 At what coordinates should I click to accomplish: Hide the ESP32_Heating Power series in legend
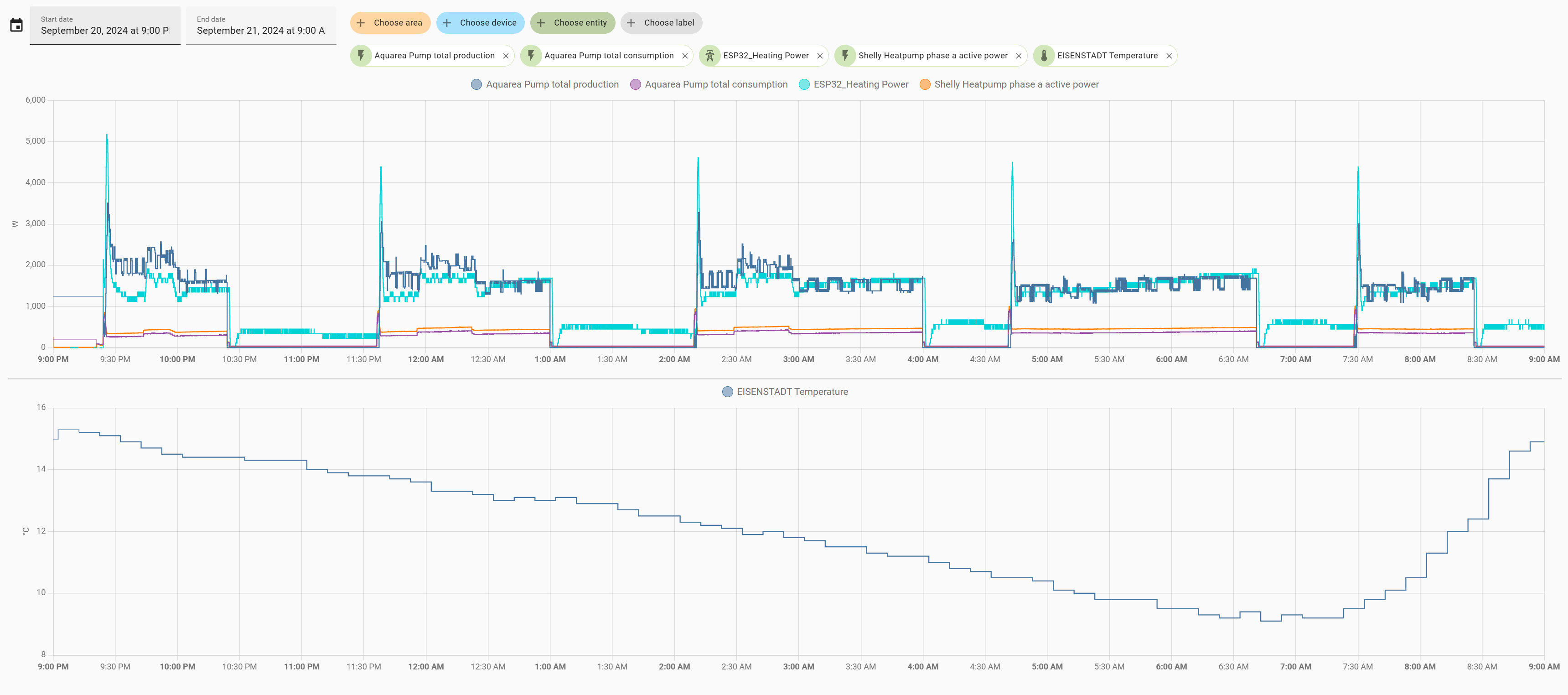pos(854,84)
